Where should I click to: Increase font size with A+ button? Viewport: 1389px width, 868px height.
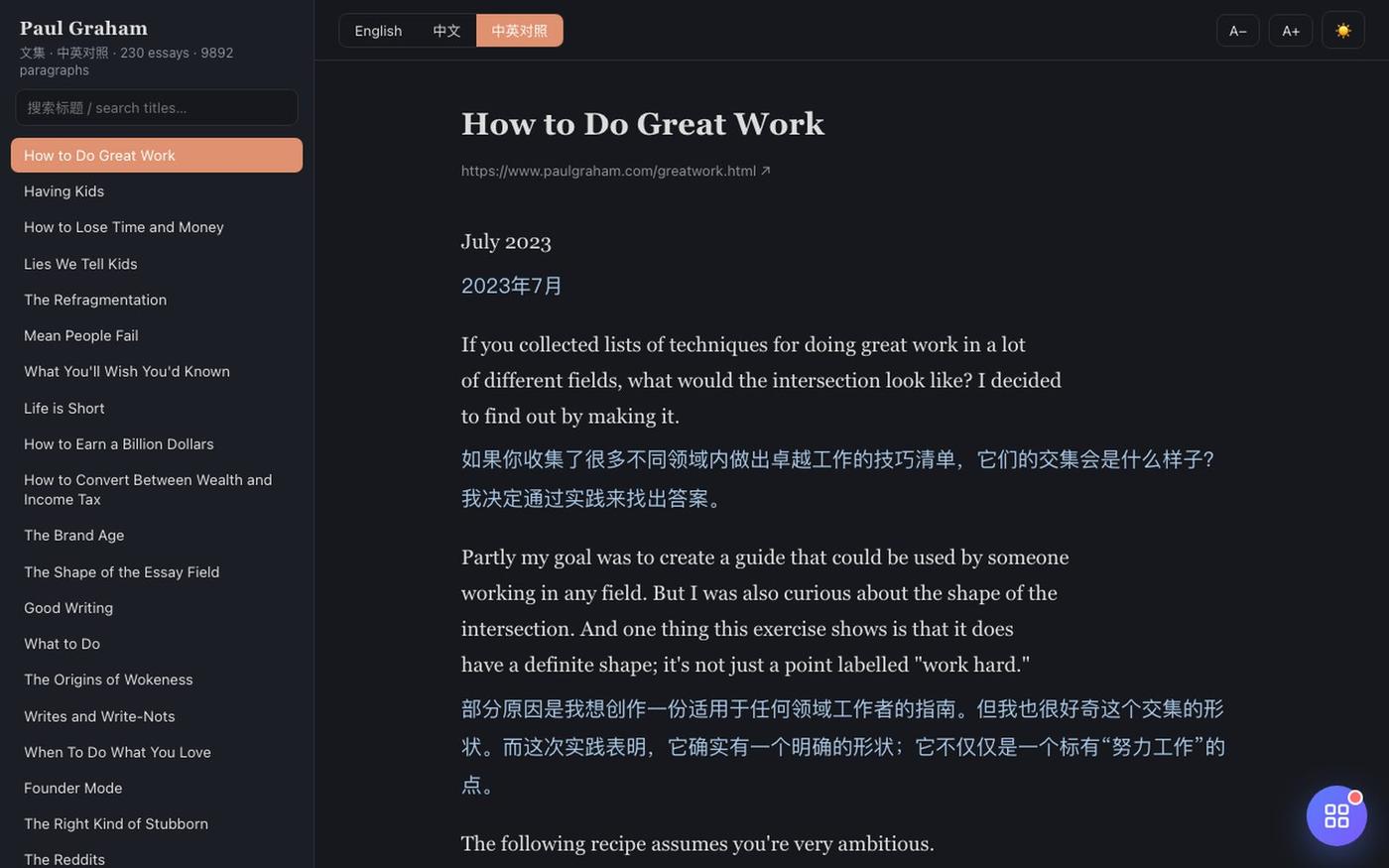point(1290,31)
